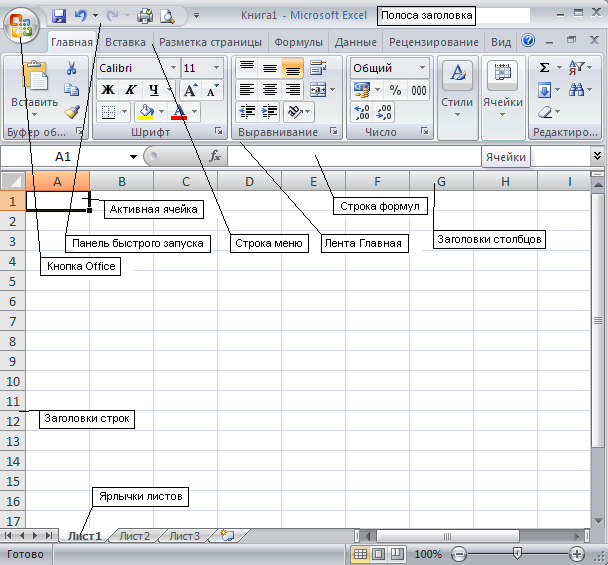
Task: Open Print Preview from Quick Access toolbar
Action: pos(167,16)
